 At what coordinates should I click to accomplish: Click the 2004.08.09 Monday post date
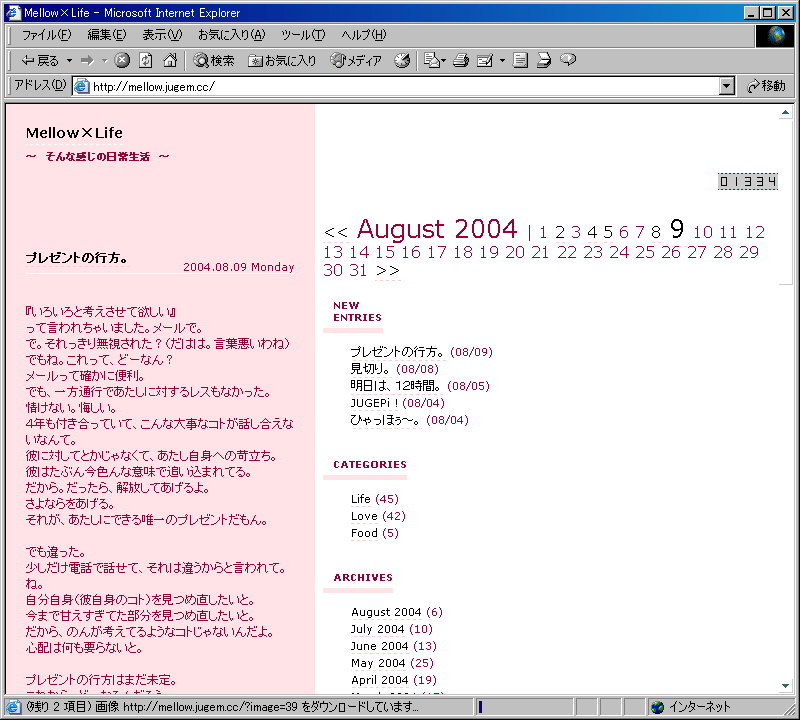click(239, 267)
